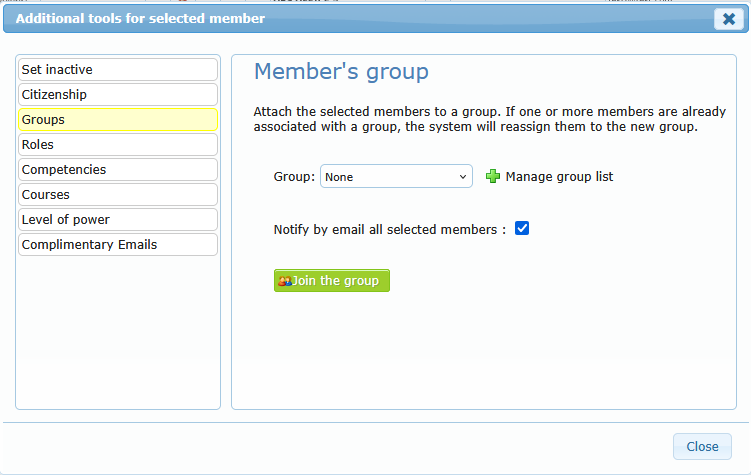Screen dimensions: 751x475
Task: Open the Complimentary Emails section
Action: pyautogui.click(x=118, y=245)
